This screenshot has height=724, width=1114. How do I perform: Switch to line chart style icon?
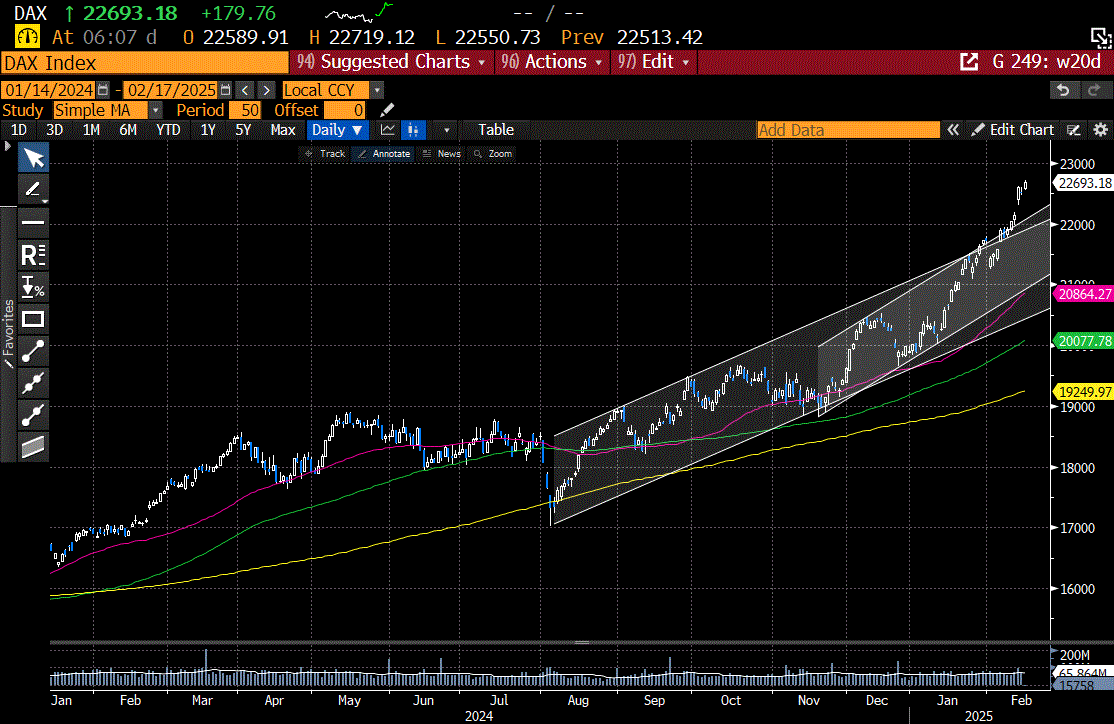pos(388,130)
